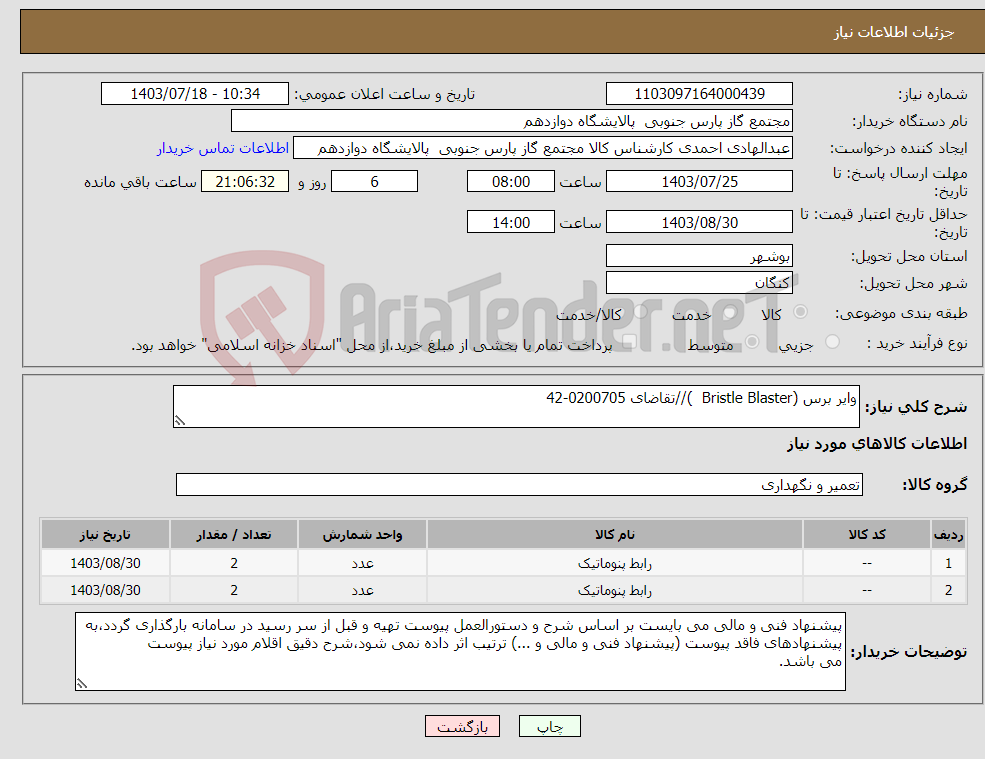The height and width of the screenshot is (759, 985).
Task: Click the unit عدد in row 1
Action: click(x=362, y=564)
